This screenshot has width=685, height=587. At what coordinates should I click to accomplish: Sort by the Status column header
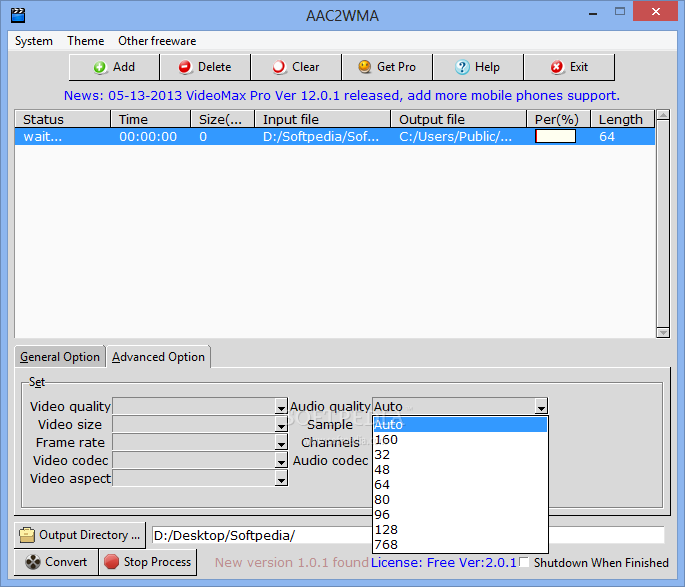point(62,119)
